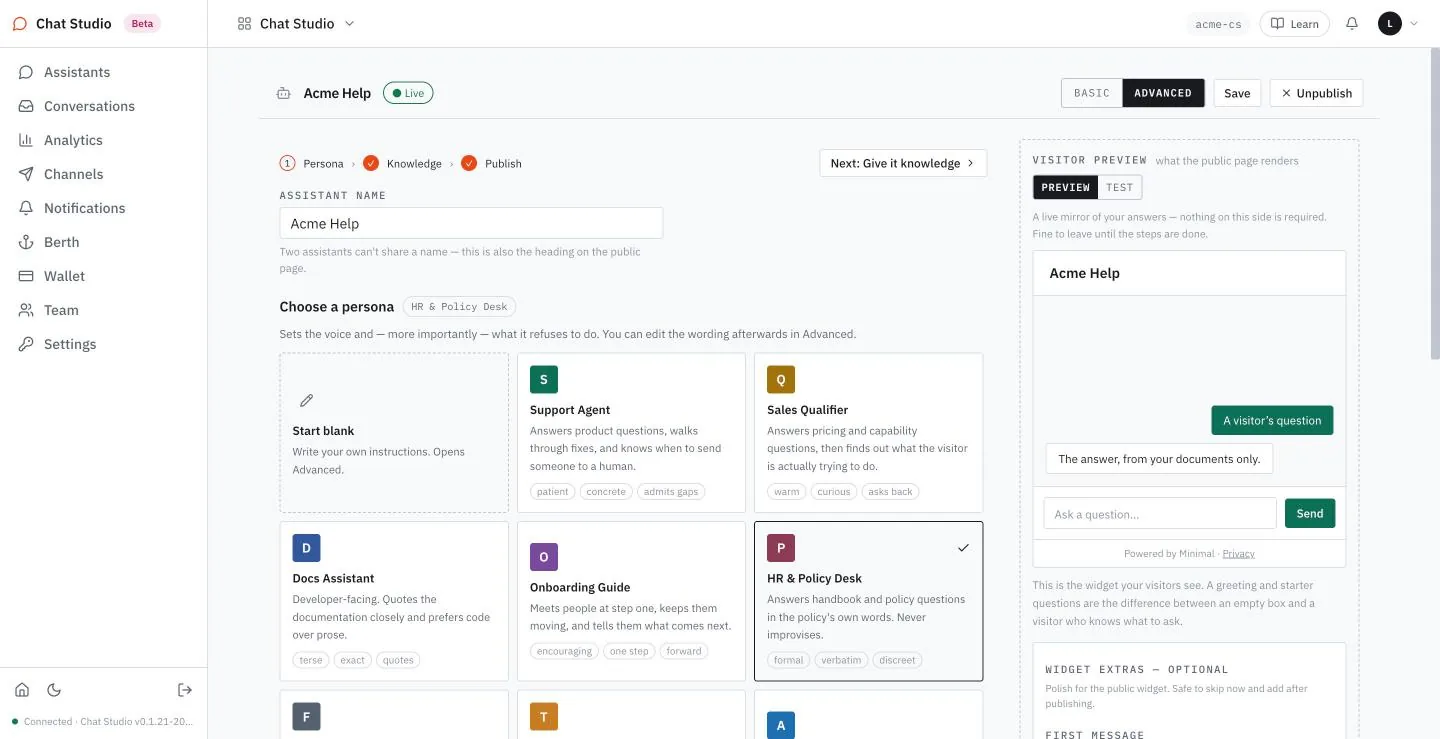Image resolution: width=1440 pixels, height=739 pixels.
Task: Go to the Publish step
Action: coord(492,163)
